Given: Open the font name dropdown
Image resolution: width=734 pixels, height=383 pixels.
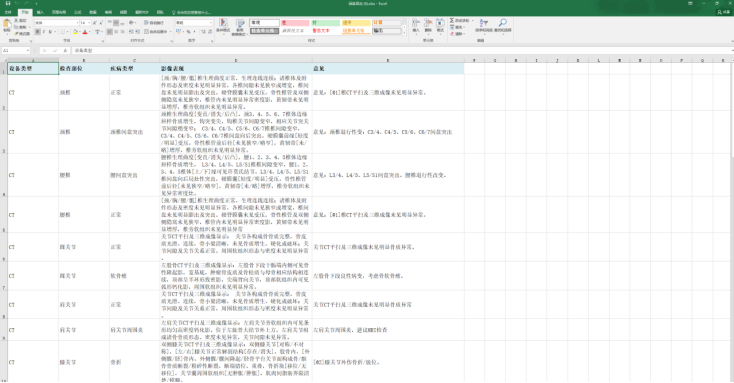Looking at the screenshot, I should 77,23.
